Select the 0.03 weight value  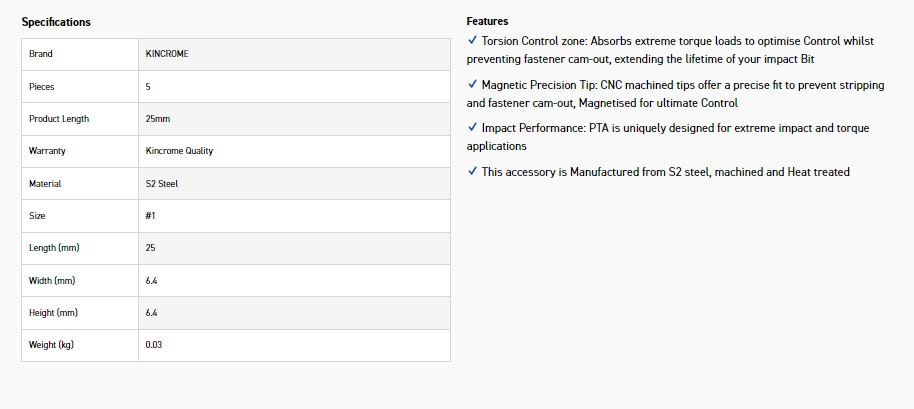tap(153, 345)
